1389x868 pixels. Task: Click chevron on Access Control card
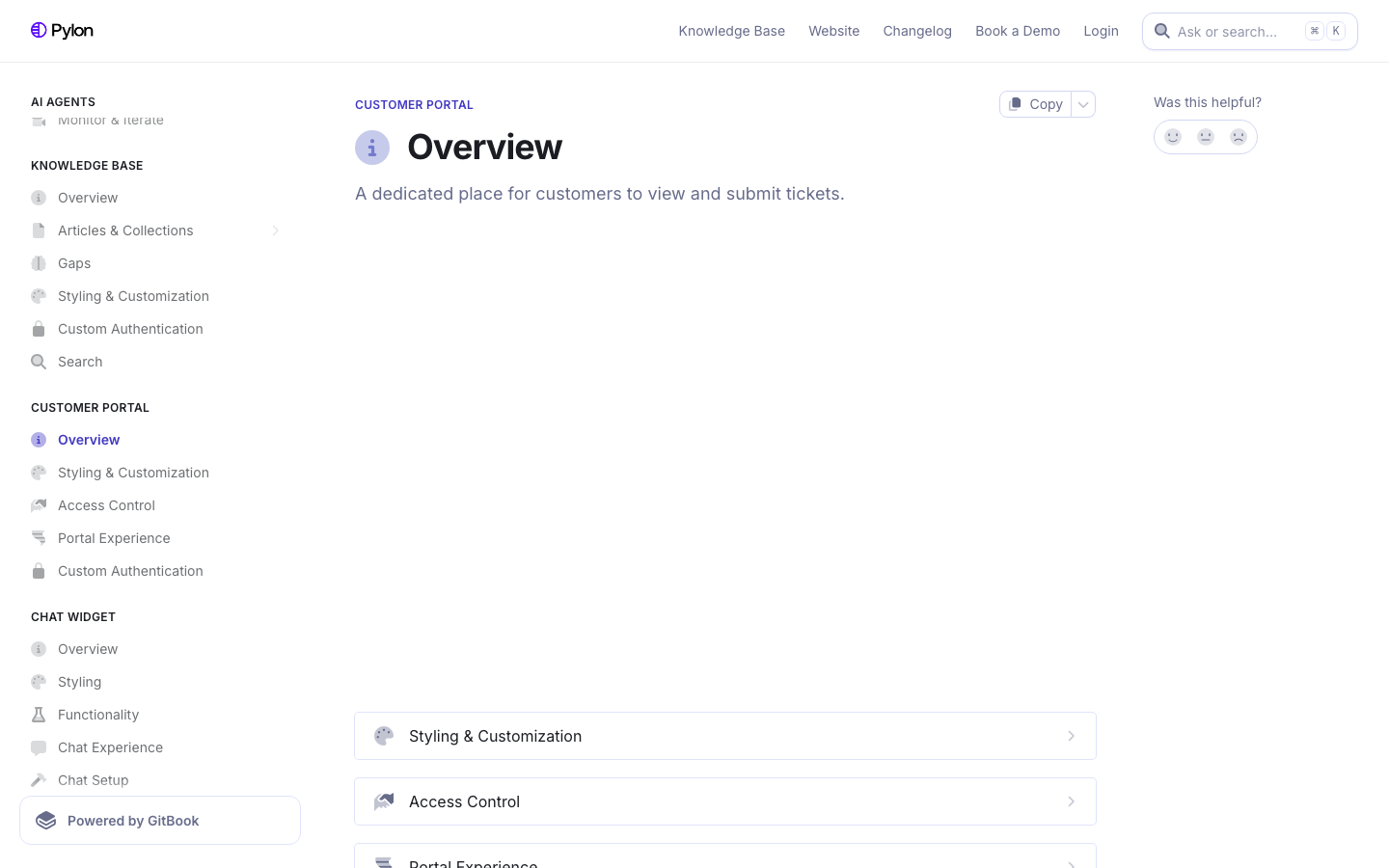[1071, 801]
